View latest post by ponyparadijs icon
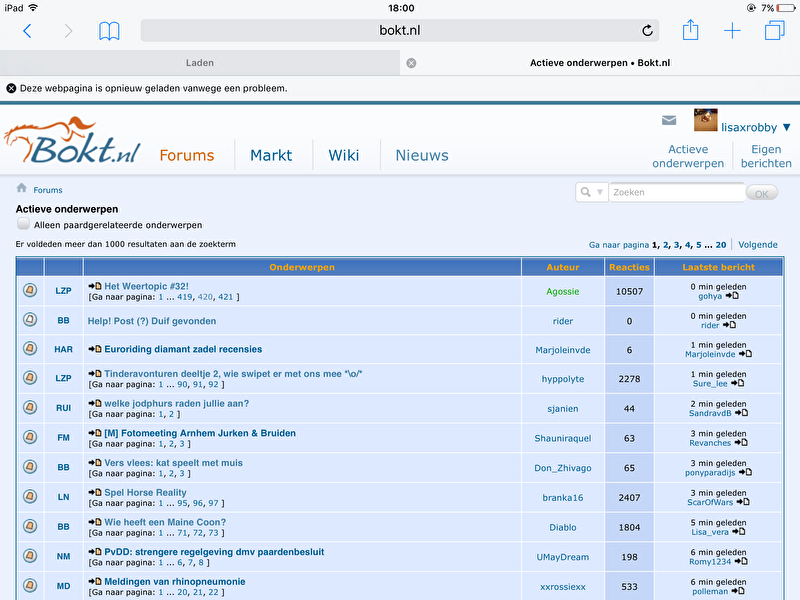 [x=745, y=472]
